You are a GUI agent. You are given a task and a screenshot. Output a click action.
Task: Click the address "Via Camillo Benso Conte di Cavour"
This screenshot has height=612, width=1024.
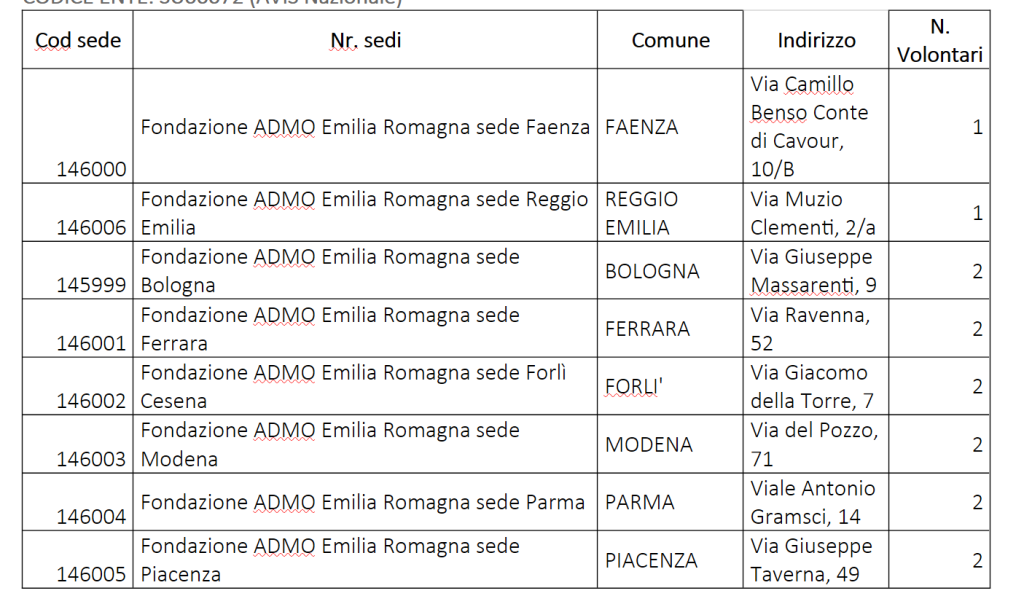809,127
